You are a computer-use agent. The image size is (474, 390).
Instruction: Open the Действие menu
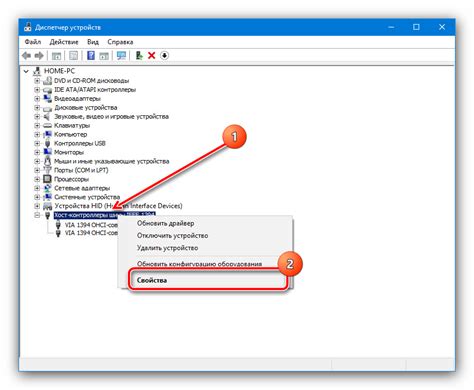click(64, 42)
